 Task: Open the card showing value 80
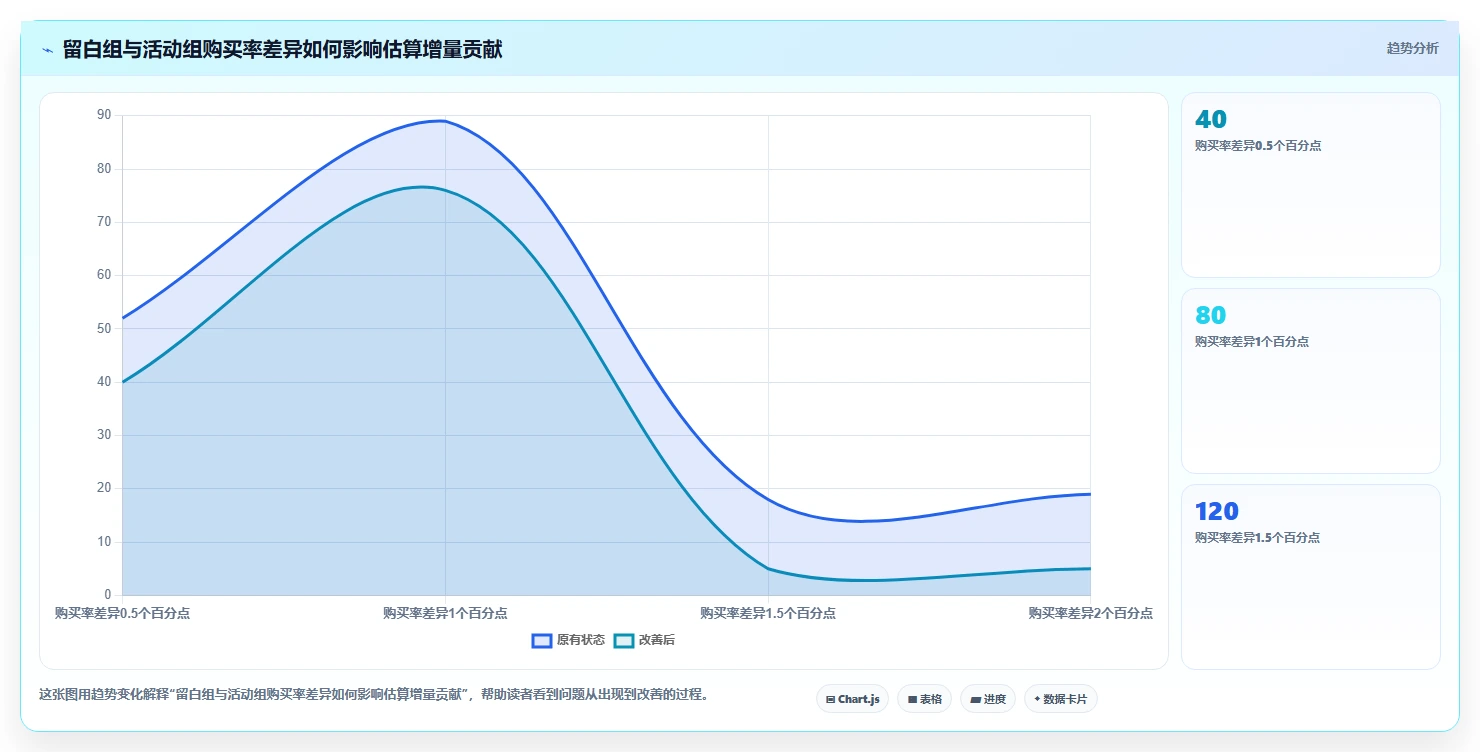coord(1311,381)
